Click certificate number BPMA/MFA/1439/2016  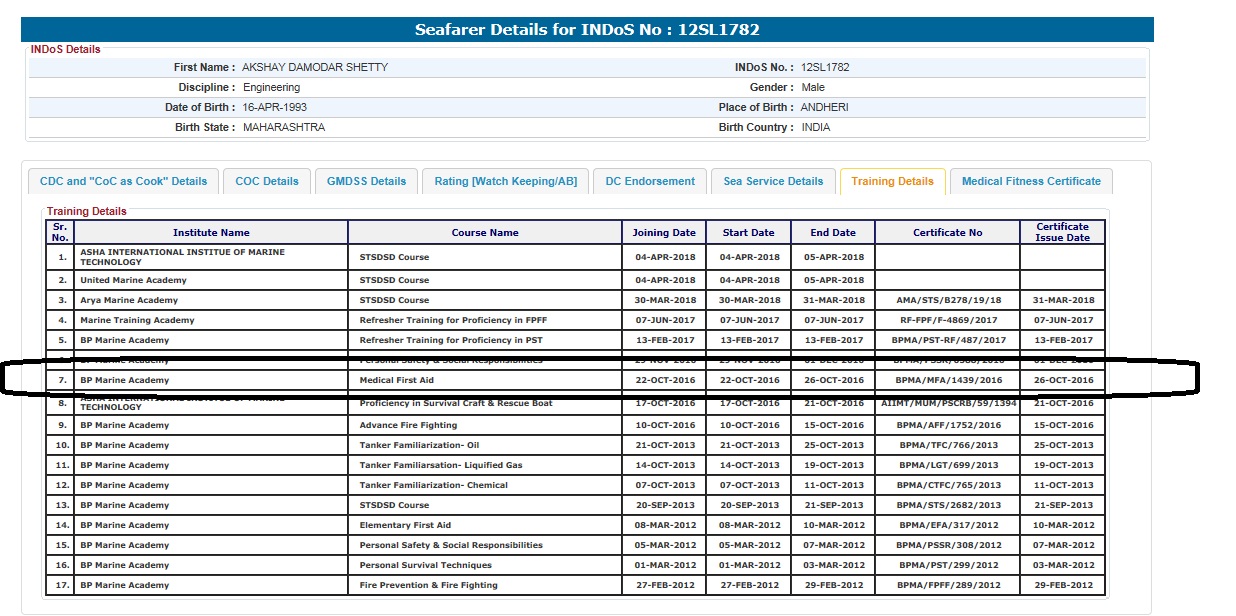(x=948, y=381)
